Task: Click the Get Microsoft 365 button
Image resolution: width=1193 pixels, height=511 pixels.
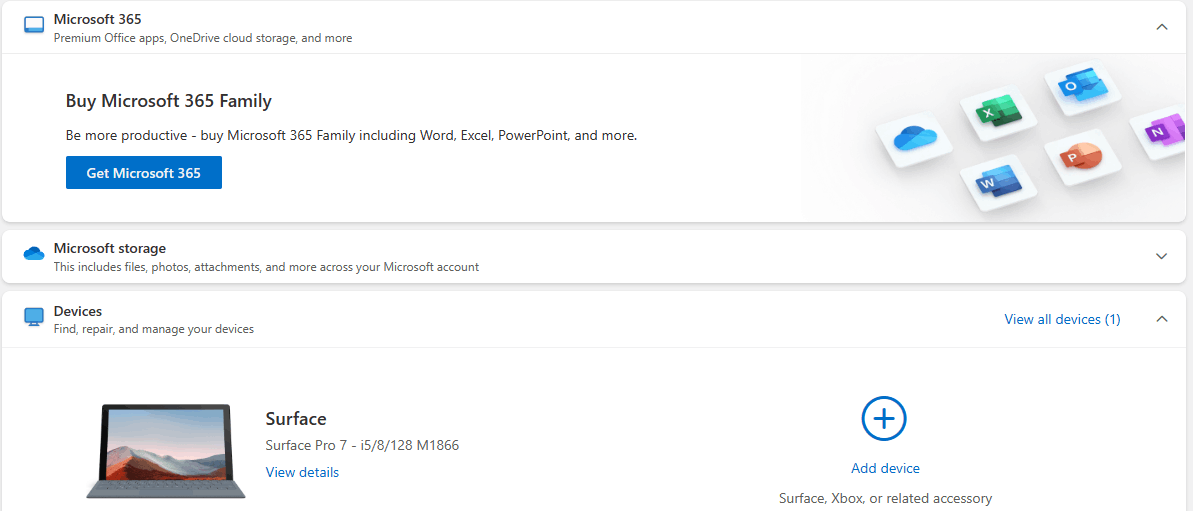Action: [144, 173]
